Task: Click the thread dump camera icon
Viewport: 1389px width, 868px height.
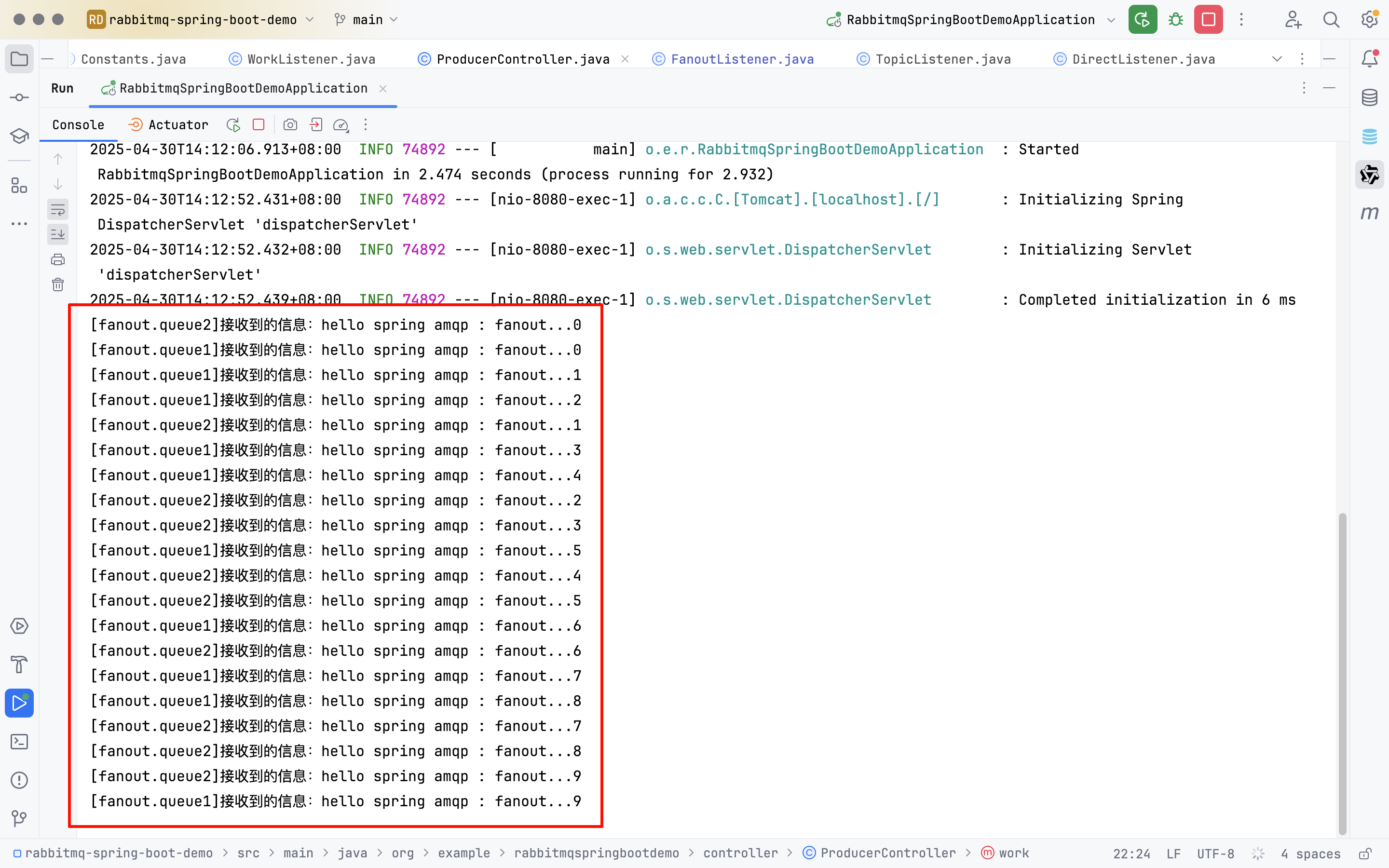Action: click(290, 124)
